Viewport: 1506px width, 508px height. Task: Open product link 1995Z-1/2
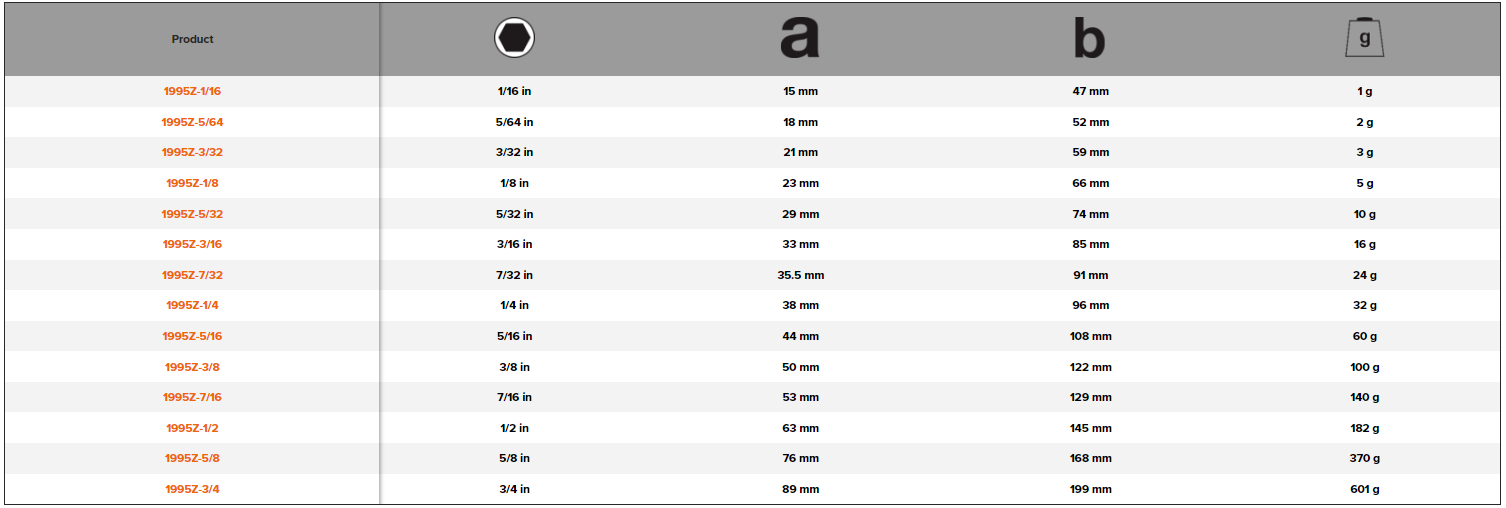click(192, 428)
